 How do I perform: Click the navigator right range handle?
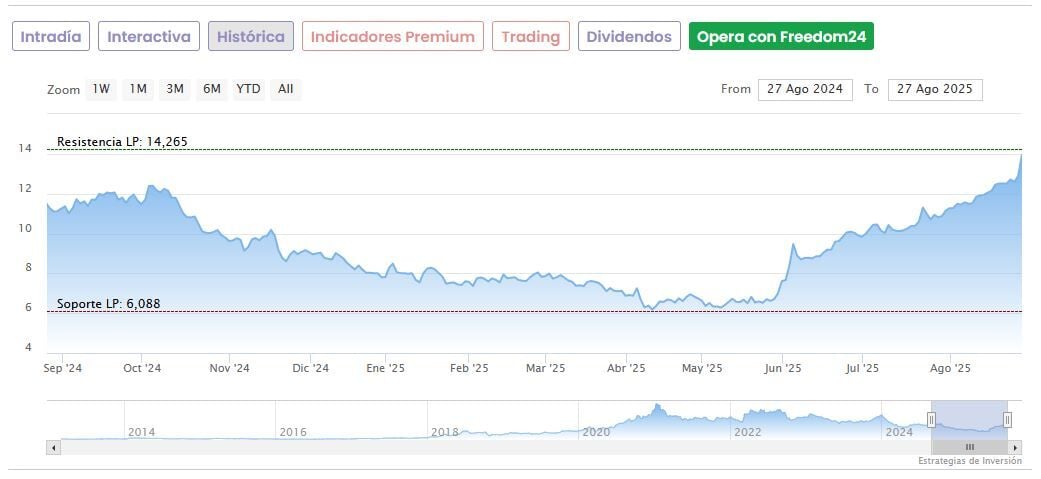[1007, 420]
